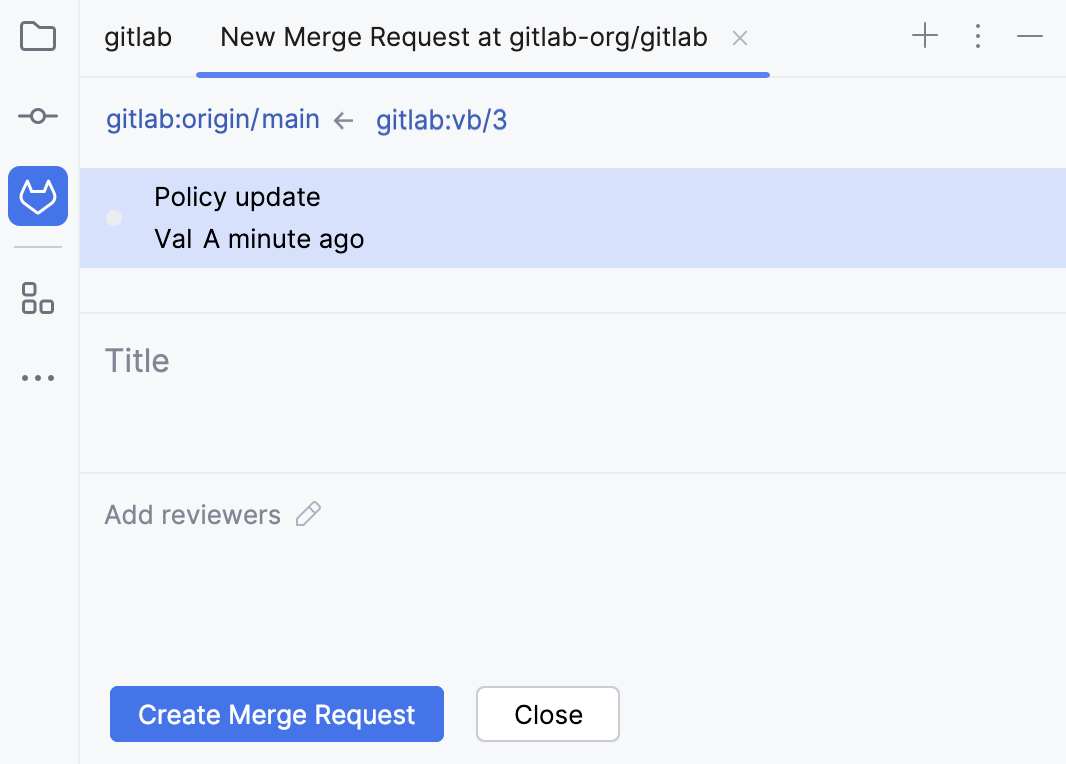This screenshot has height=764, width=1066.
Task: Open the More Tool Windows icon
Action: pyautogui.click(x=37, y=377)
